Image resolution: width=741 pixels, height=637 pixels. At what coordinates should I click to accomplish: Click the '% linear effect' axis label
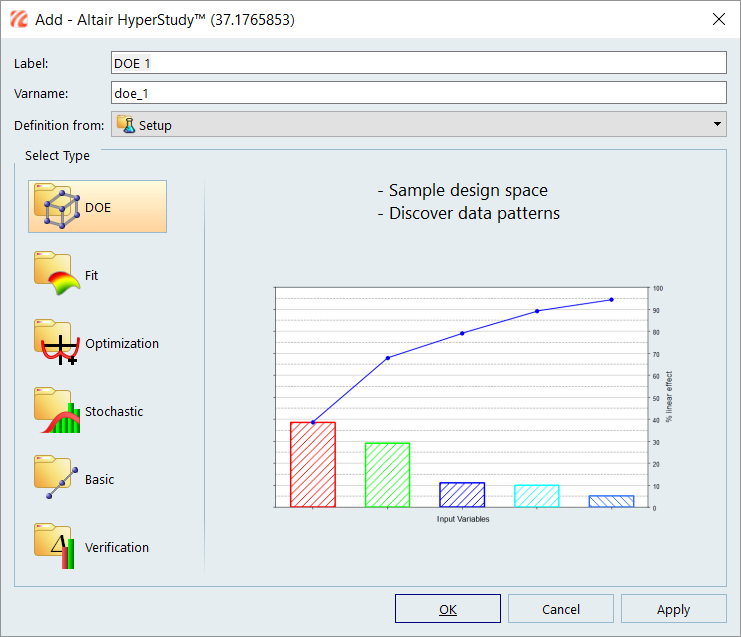[x=669, y=396]
